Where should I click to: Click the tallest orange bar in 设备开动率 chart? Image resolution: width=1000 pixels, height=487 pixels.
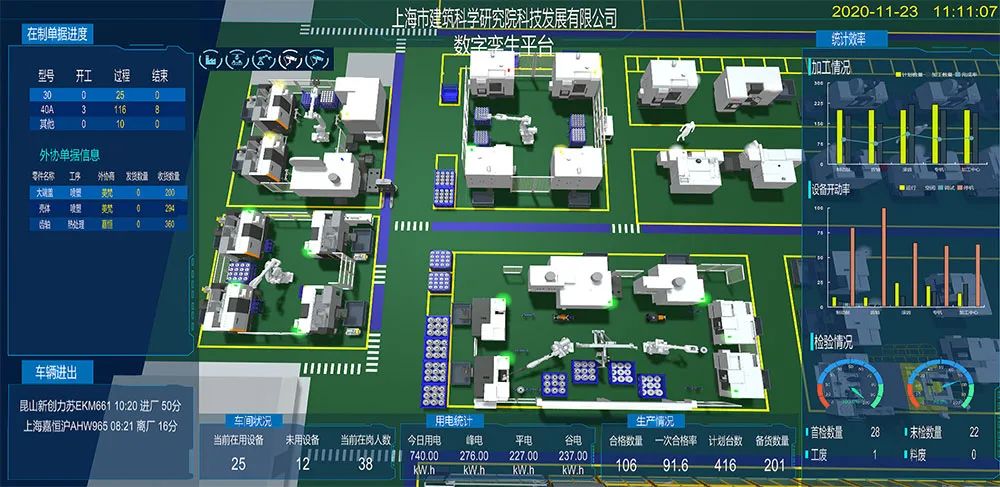coord(883,257)
